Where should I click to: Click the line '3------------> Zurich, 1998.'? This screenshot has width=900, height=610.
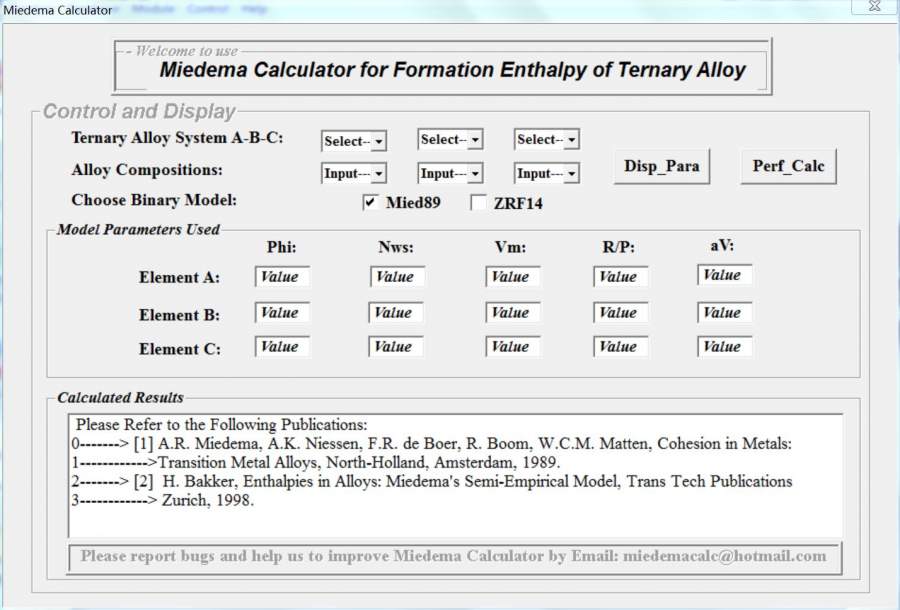[x=162, y=500]
